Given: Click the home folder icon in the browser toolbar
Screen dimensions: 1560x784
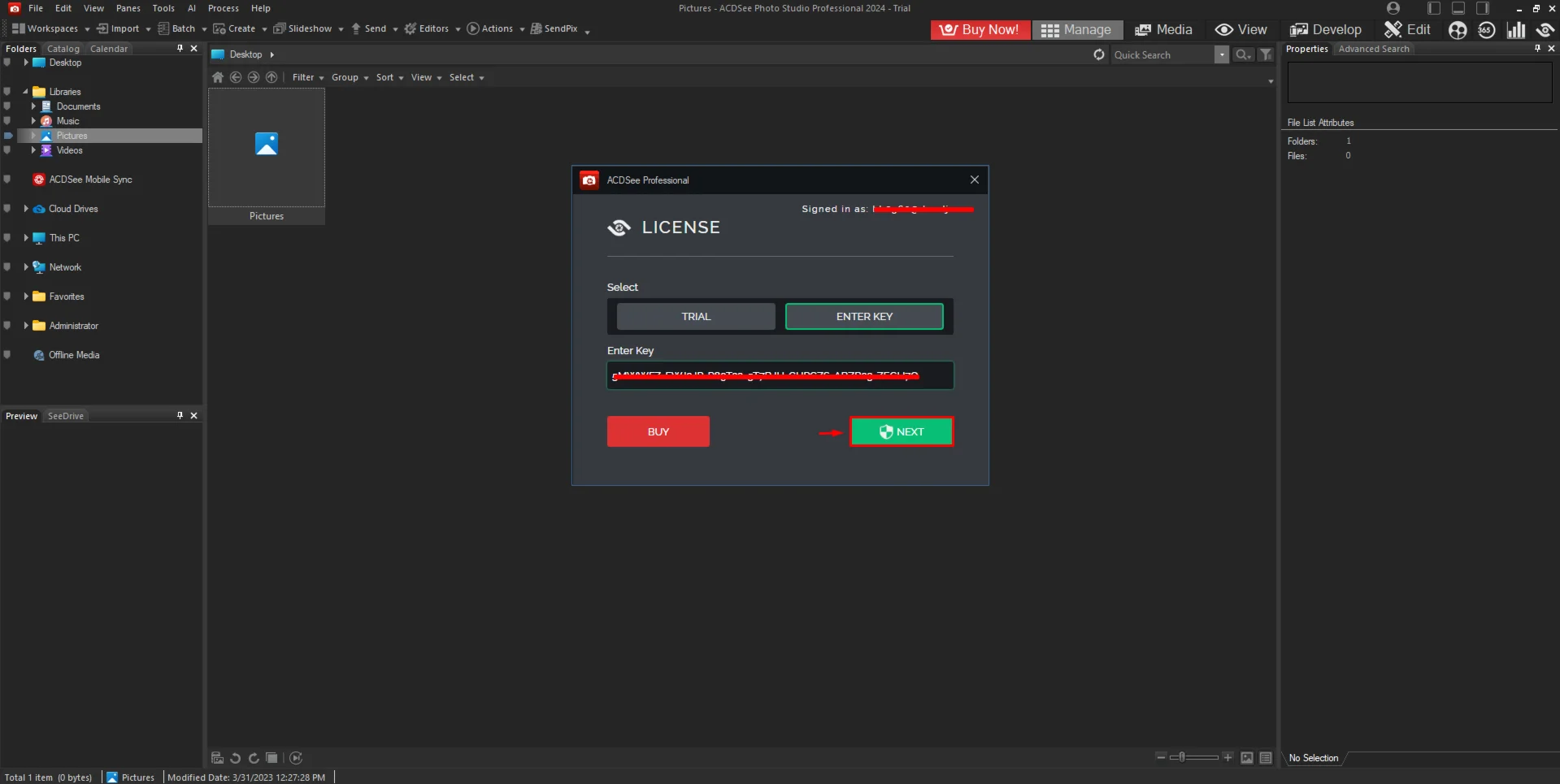Looking at the screenshot, I should pos(218,77).
